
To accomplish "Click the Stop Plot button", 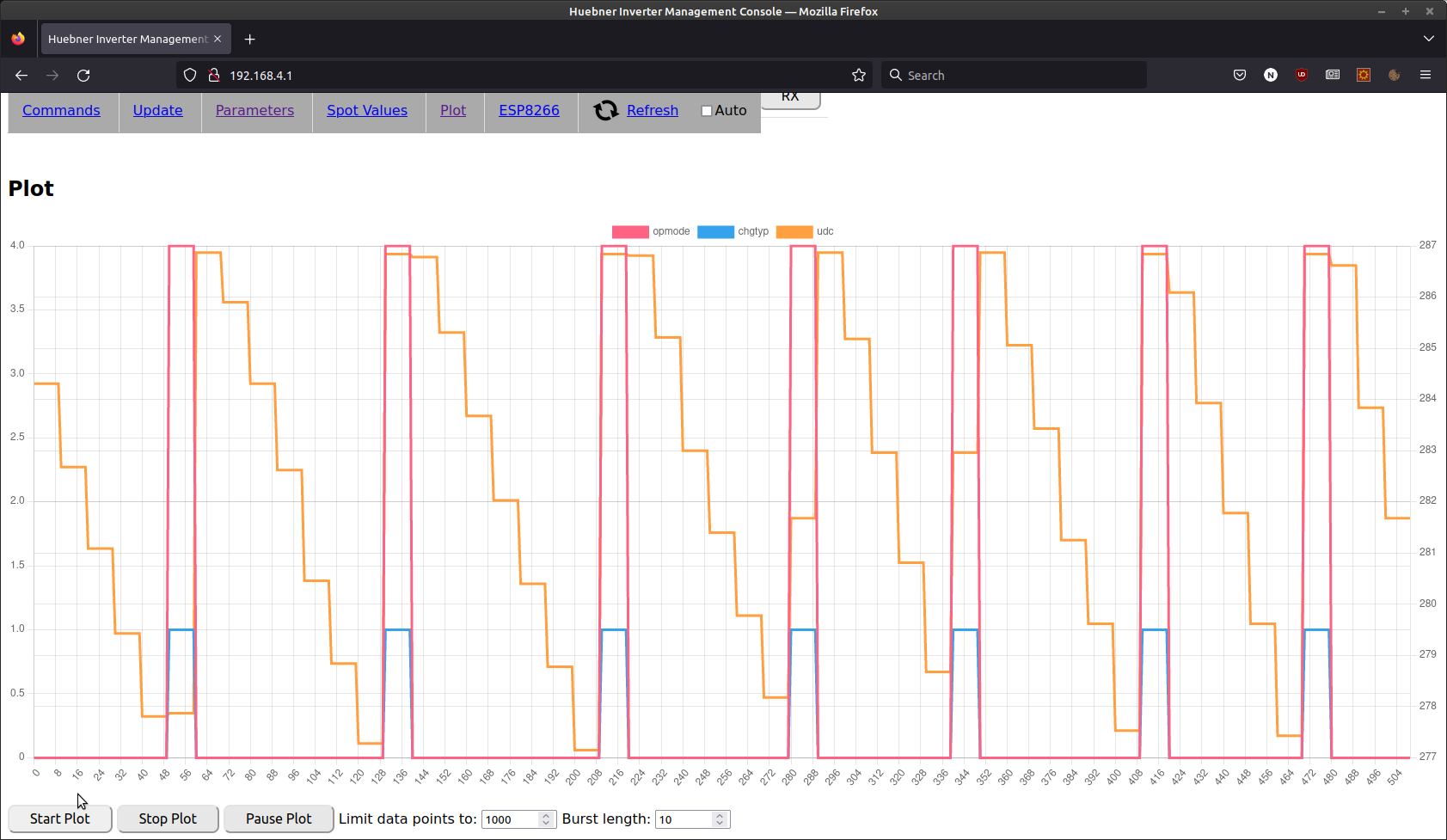I will click(168, 819).
